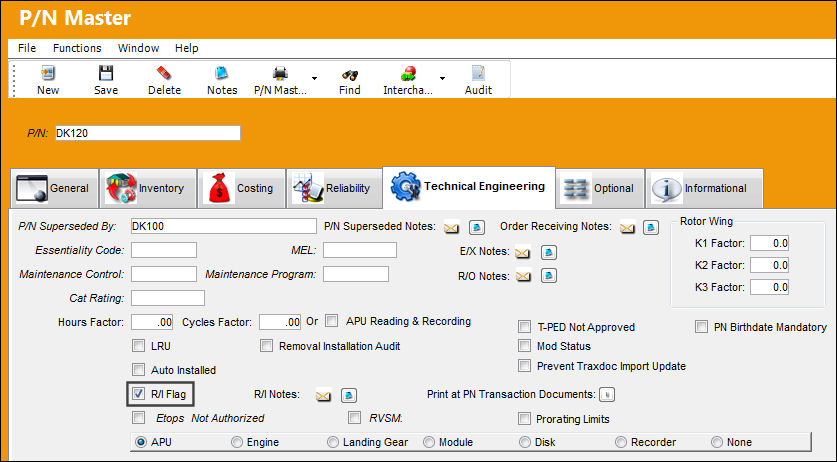837x462 pixels.
Task: Open the Window menu
Action: [138, 48]
